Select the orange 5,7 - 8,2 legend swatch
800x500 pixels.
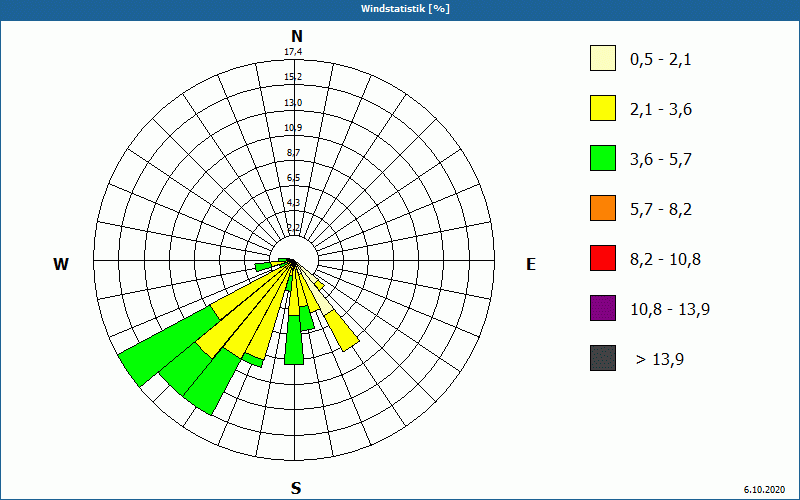pos(603,208)
